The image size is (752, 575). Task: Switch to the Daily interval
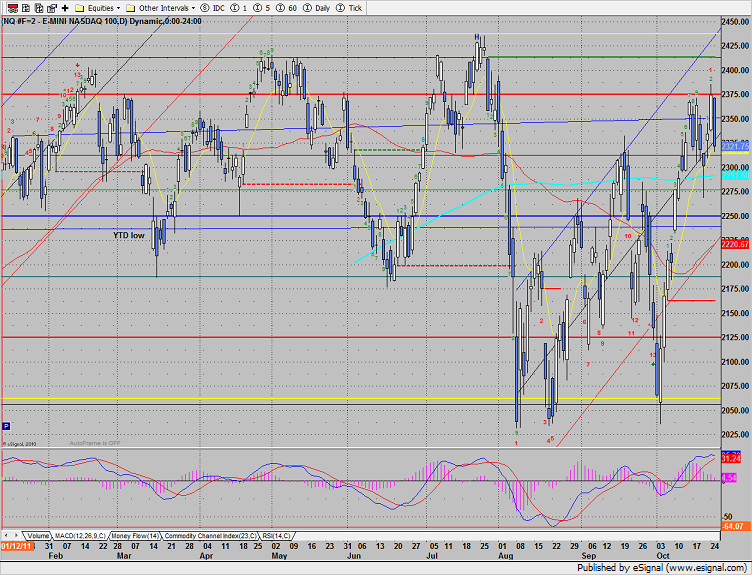pyautogui.click(x=317, y=8)
